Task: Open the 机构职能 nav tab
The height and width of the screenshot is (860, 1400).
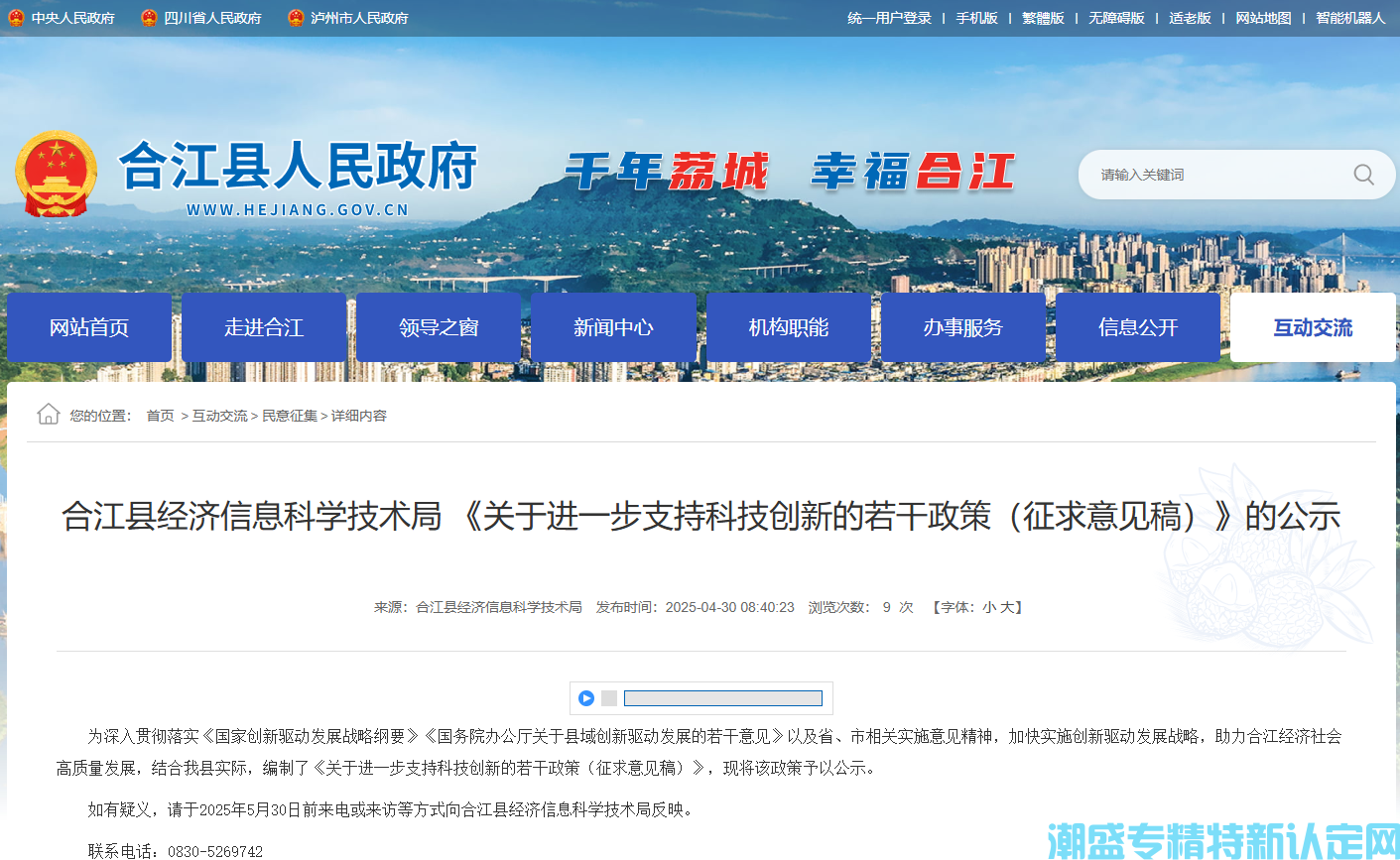Action: (789, 327)
